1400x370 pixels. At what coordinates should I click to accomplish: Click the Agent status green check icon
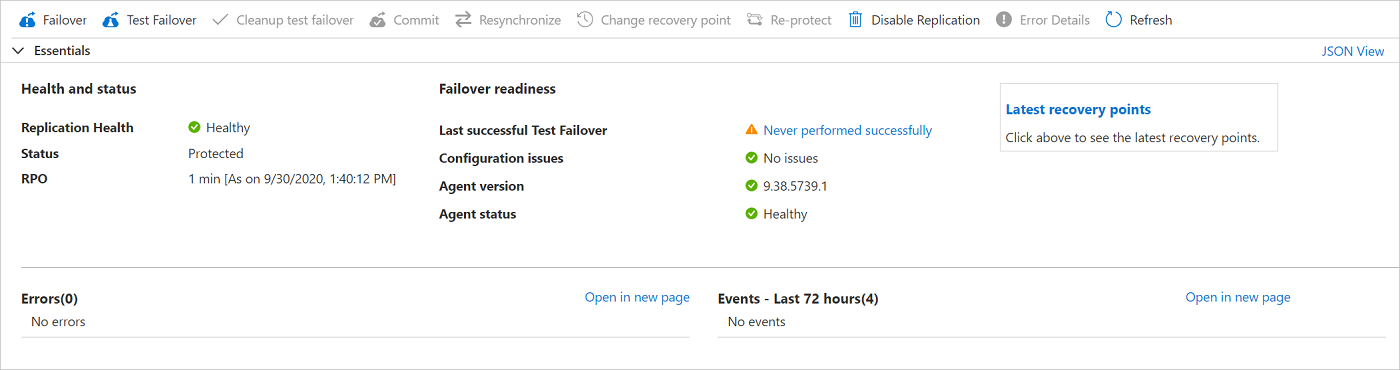click(x=751, y=214)
